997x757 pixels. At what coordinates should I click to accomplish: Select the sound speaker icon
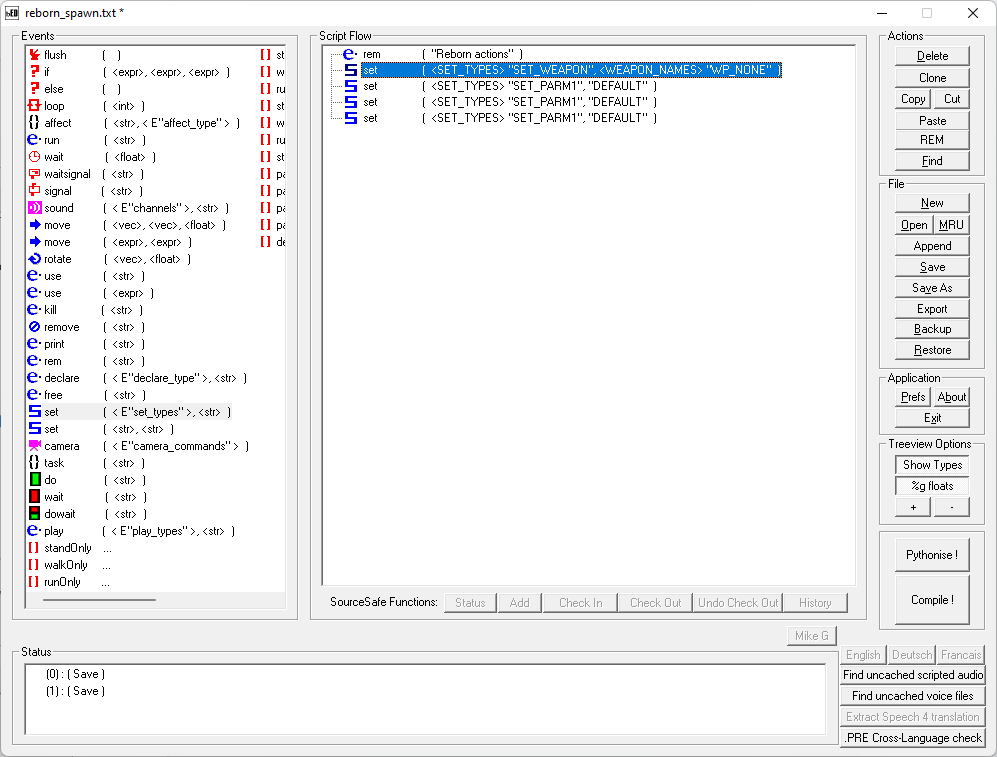pyautogui.click(x=34, y=208)
